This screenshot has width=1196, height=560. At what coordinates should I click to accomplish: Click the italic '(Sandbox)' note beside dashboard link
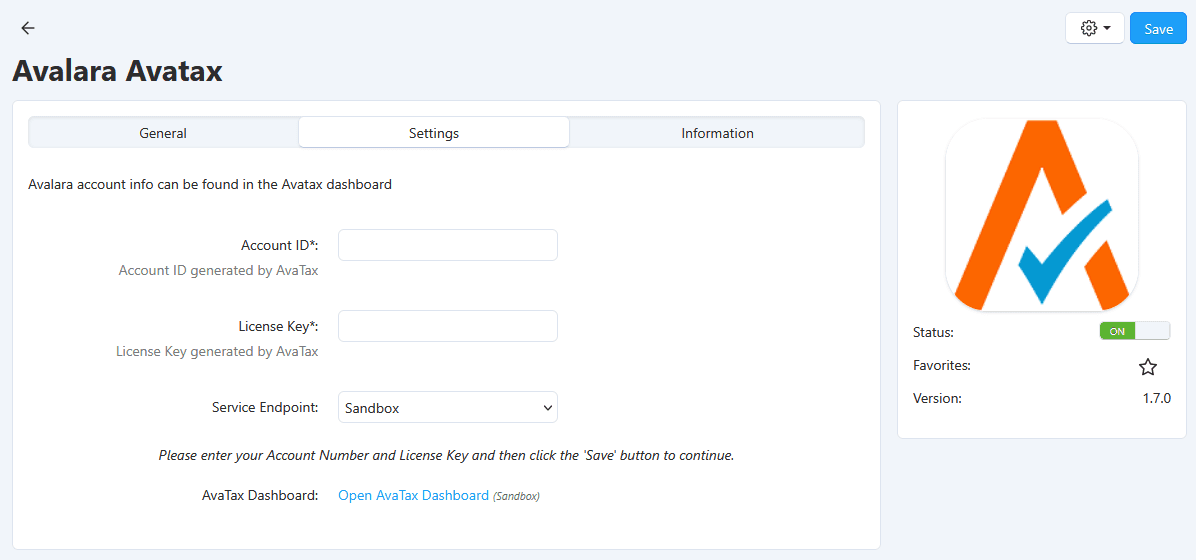(516, 496)
